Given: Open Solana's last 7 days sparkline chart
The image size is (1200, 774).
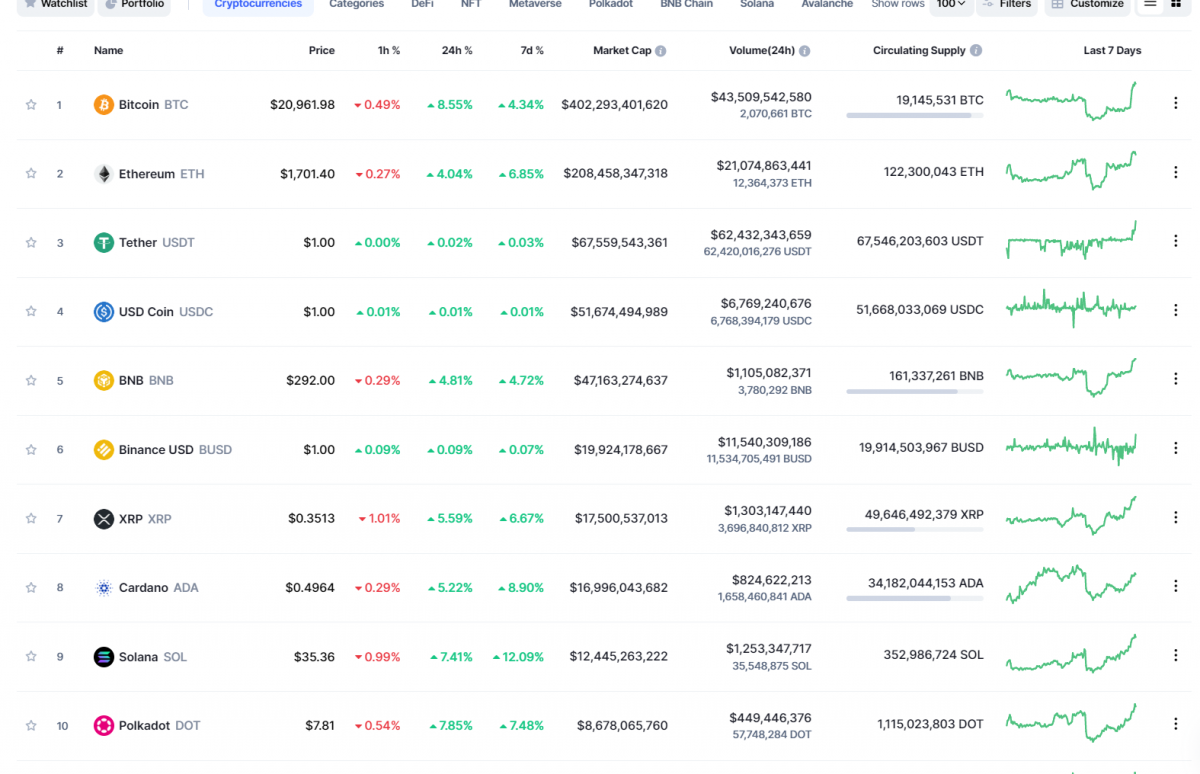Looking at the screenshot, I should coord(1071,654).
